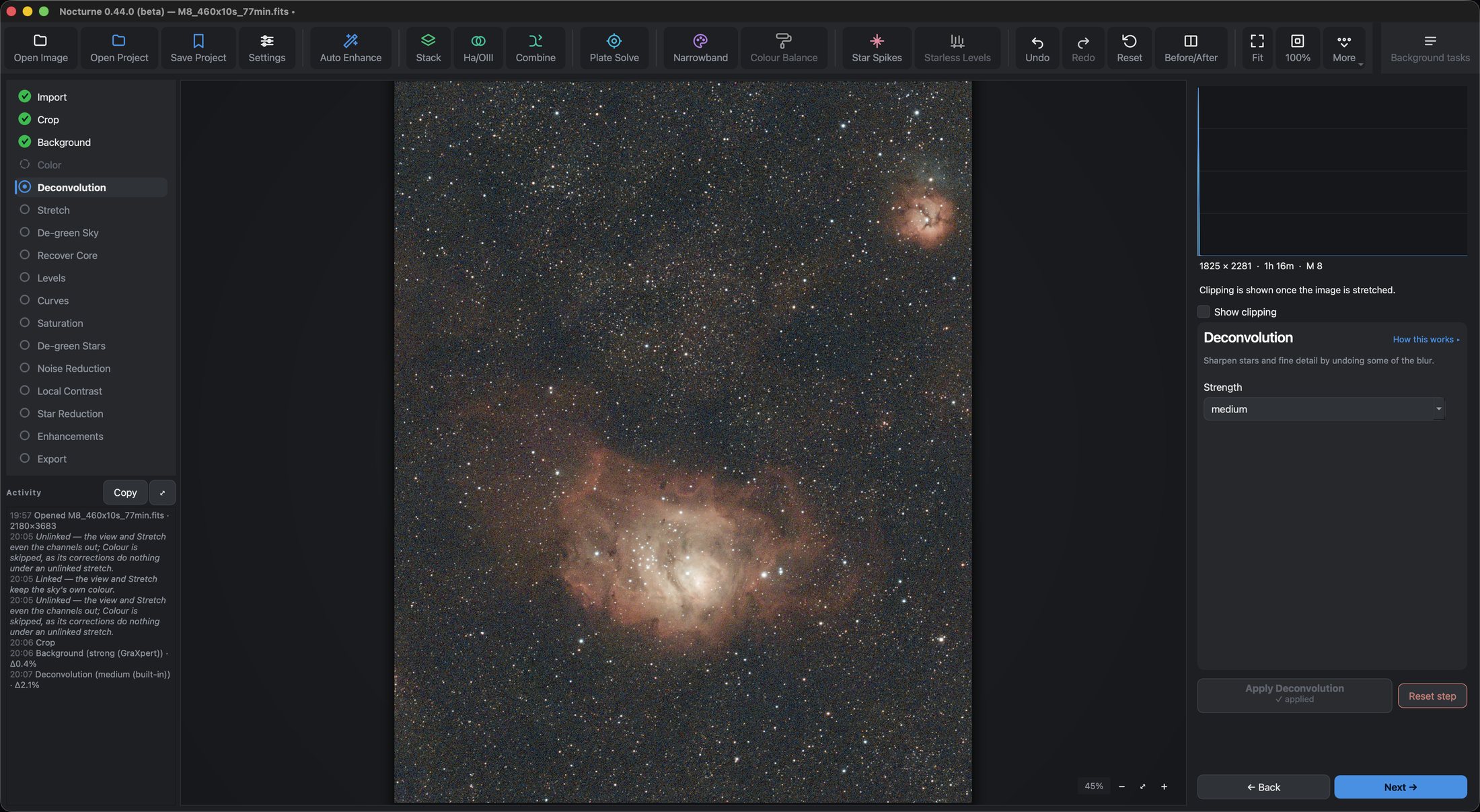
Task: Open the De-green Sky step
Action: pyautogui.click(x=90, y=233)
